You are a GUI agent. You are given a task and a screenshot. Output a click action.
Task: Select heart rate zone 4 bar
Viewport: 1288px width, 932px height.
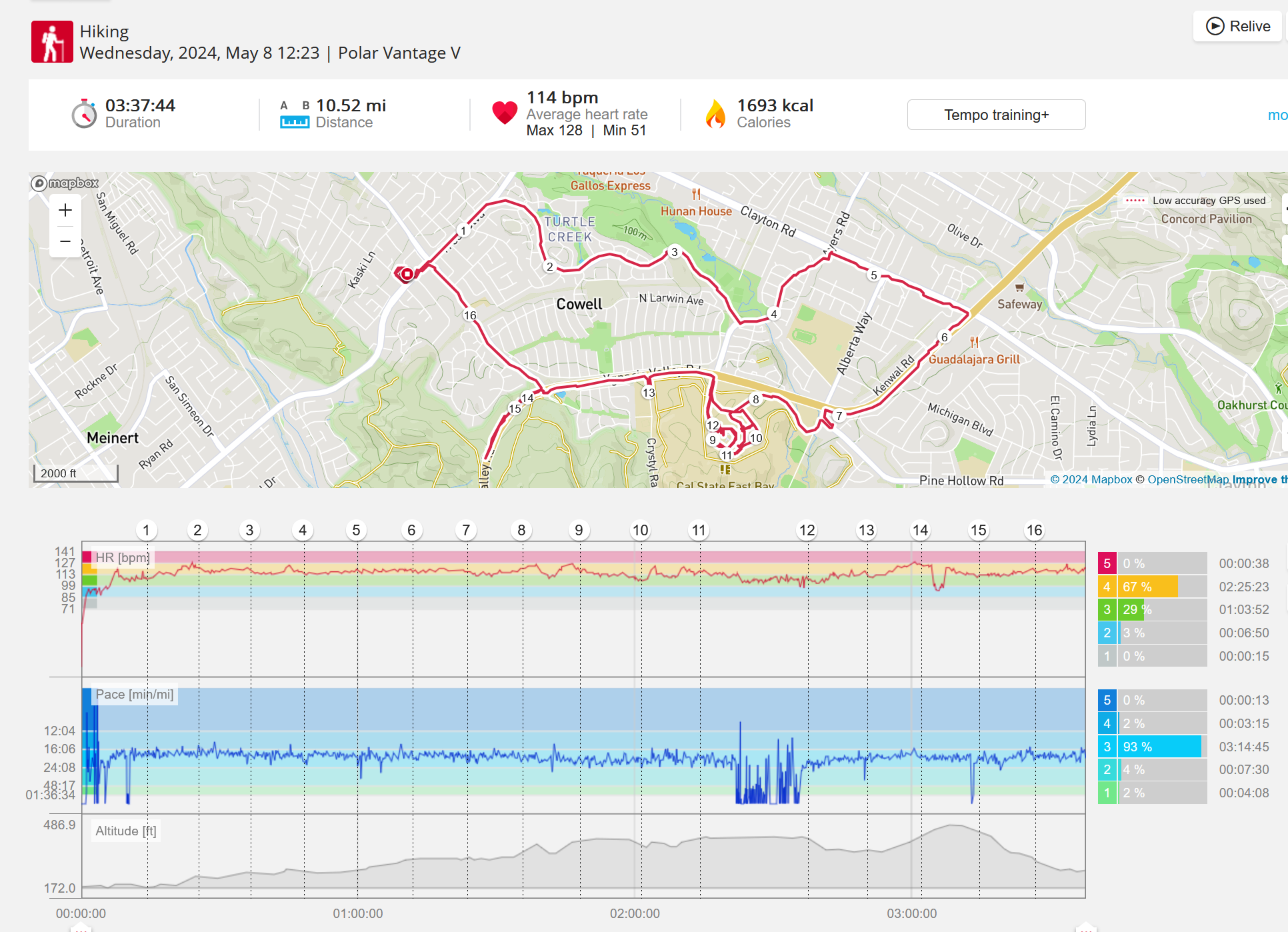(x=1152, y=587)
